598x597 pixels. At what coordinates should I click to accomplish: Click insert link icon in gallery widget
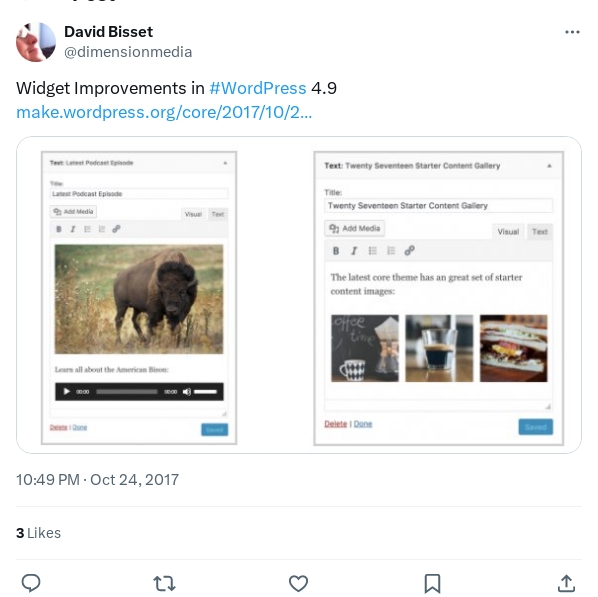409,251
